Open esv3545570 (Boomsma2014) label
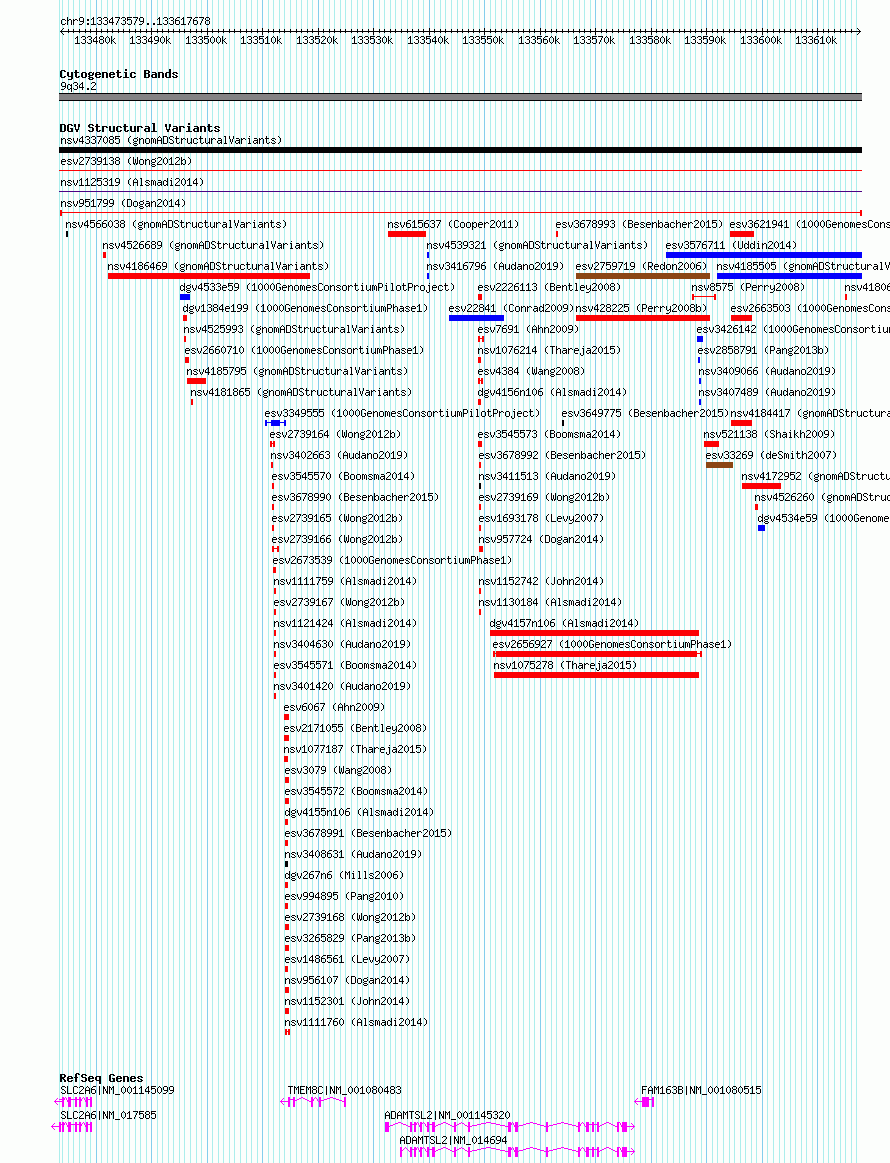Viewport: 890px width, 1163px height. (343, 476)
